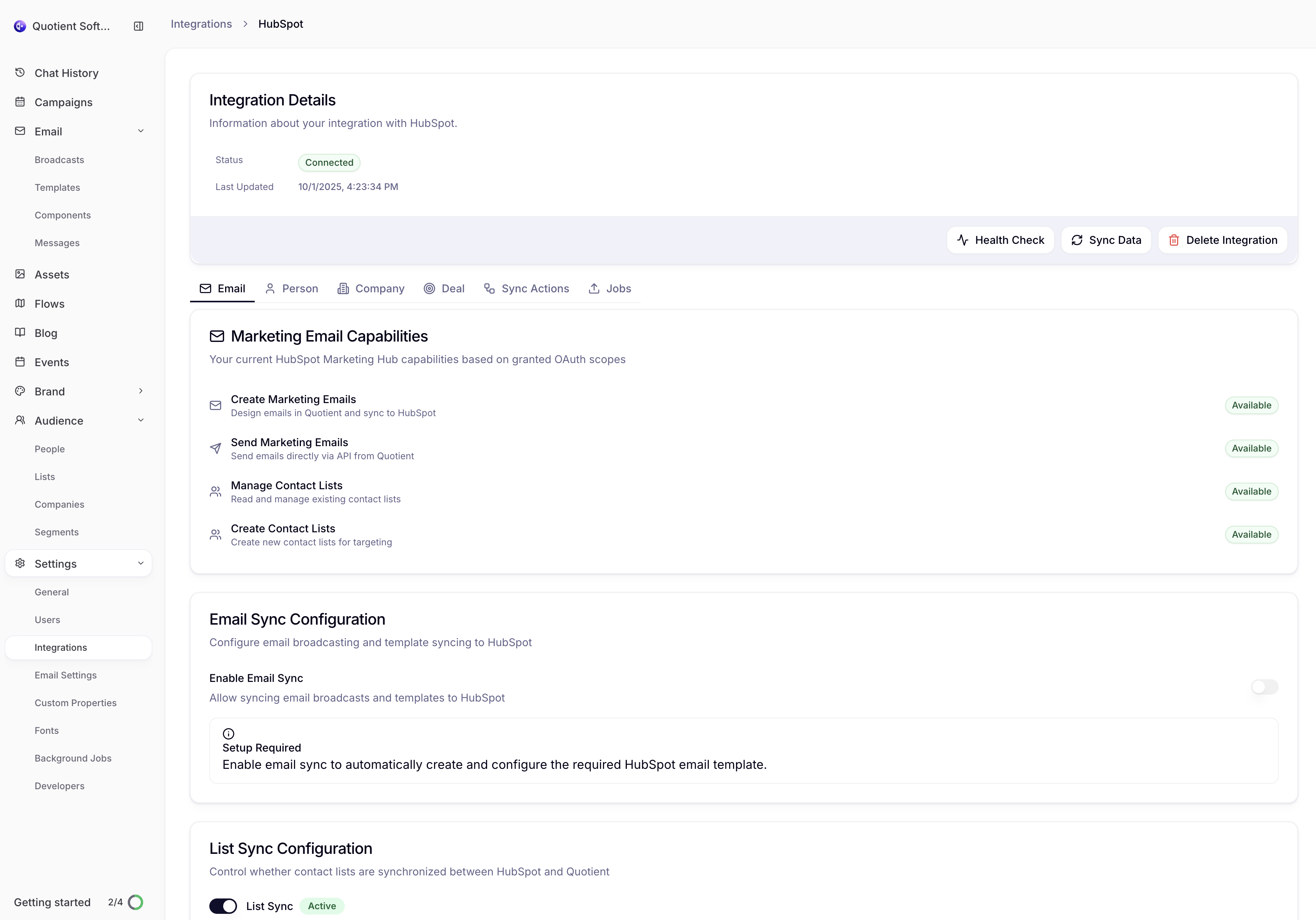This screenshot has height=920, width=1316.
Task: Click the Quotient Software logo
Action: click(21, 25)
